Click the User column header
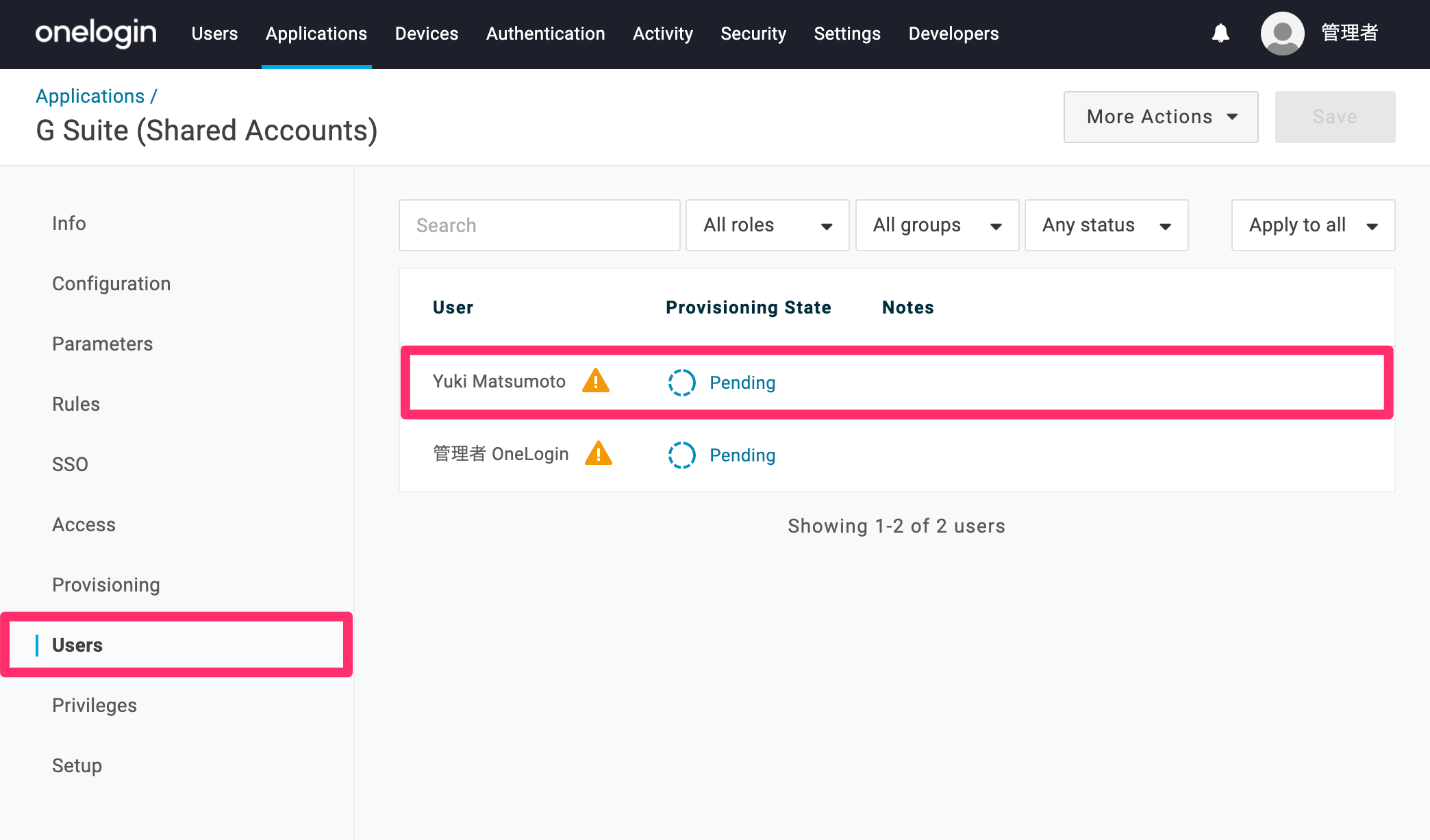The height and width of the screenshot is (840, 1430). pyautogui.click(x=453, y=307)
